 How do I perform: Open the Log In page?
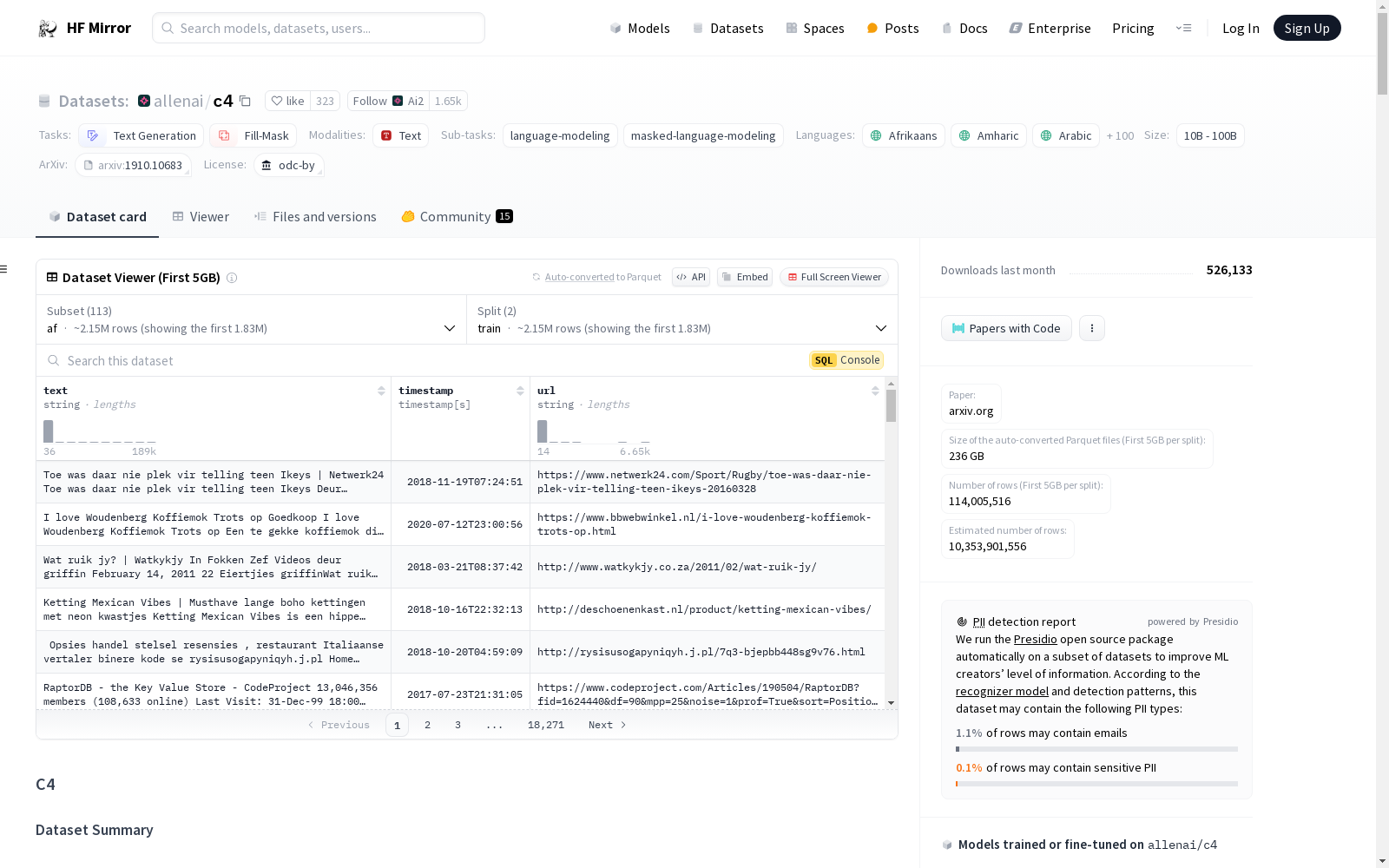tap(1241, 28)
